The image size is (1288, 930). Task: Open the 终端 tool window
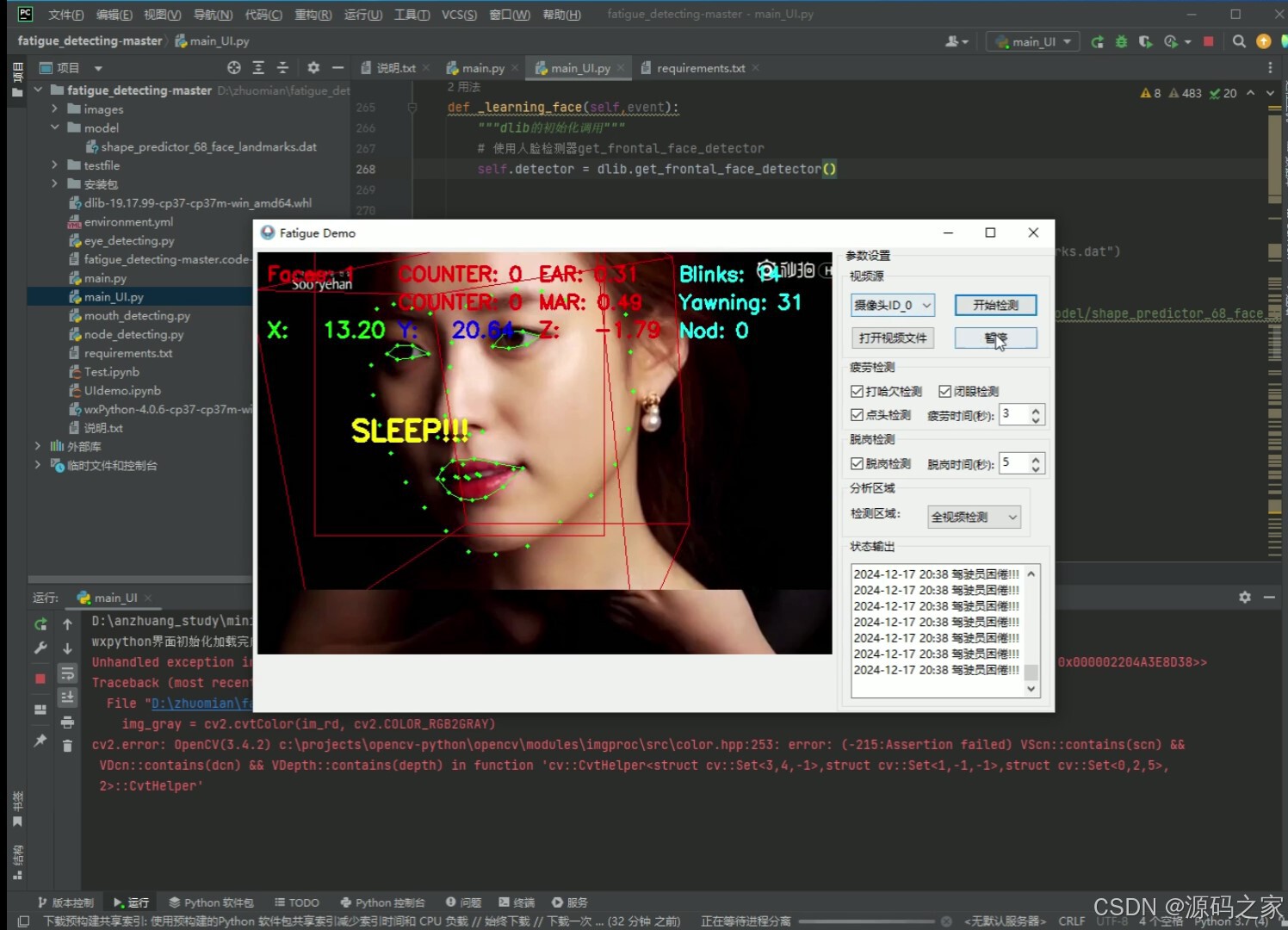pyautogui.click(x=517, y=902)
